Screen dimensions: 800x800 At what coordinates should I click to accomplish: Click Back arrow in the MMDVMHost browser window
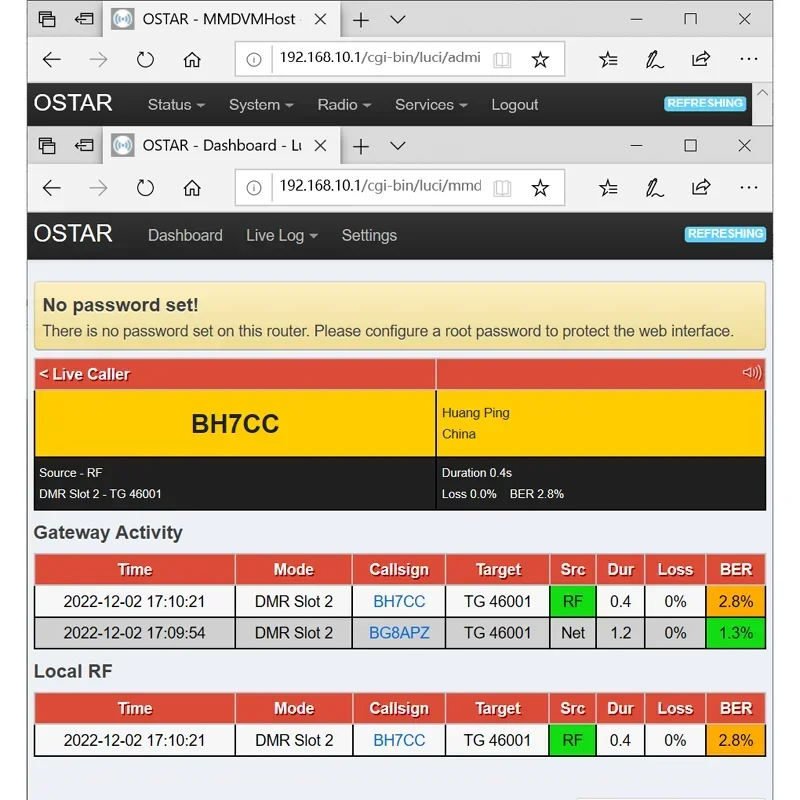[x=52, y=60]
